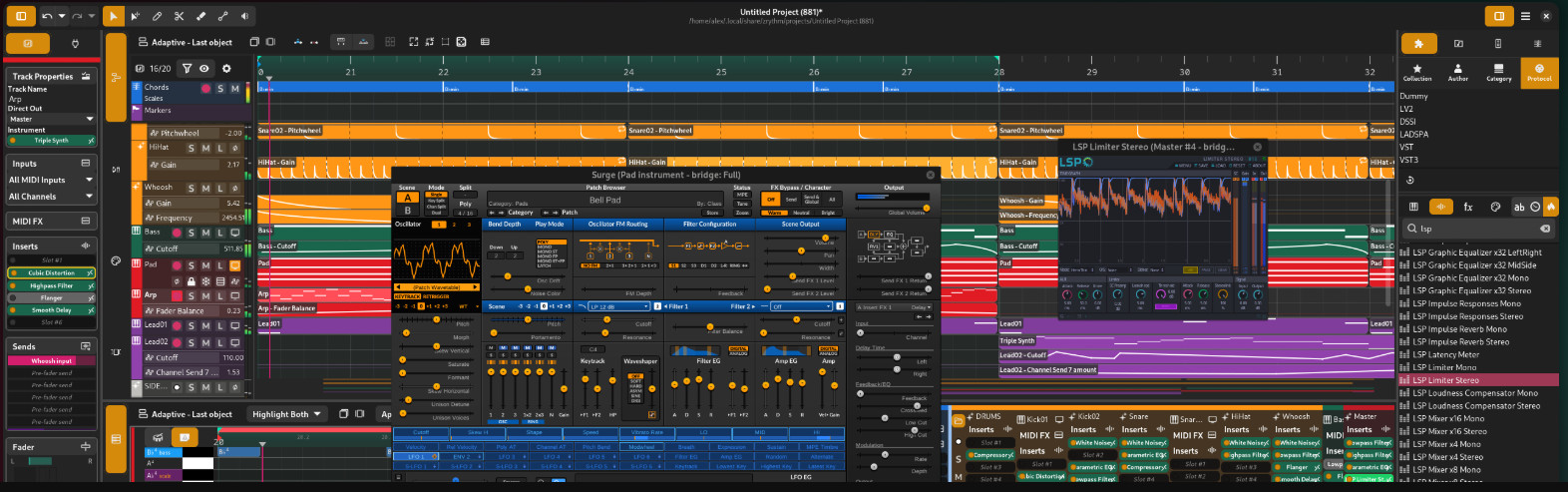The height and width of the screenshot is (492, 1568).
Task: Click the timeline event viewer list icon
Action: (x=485, y=42)
